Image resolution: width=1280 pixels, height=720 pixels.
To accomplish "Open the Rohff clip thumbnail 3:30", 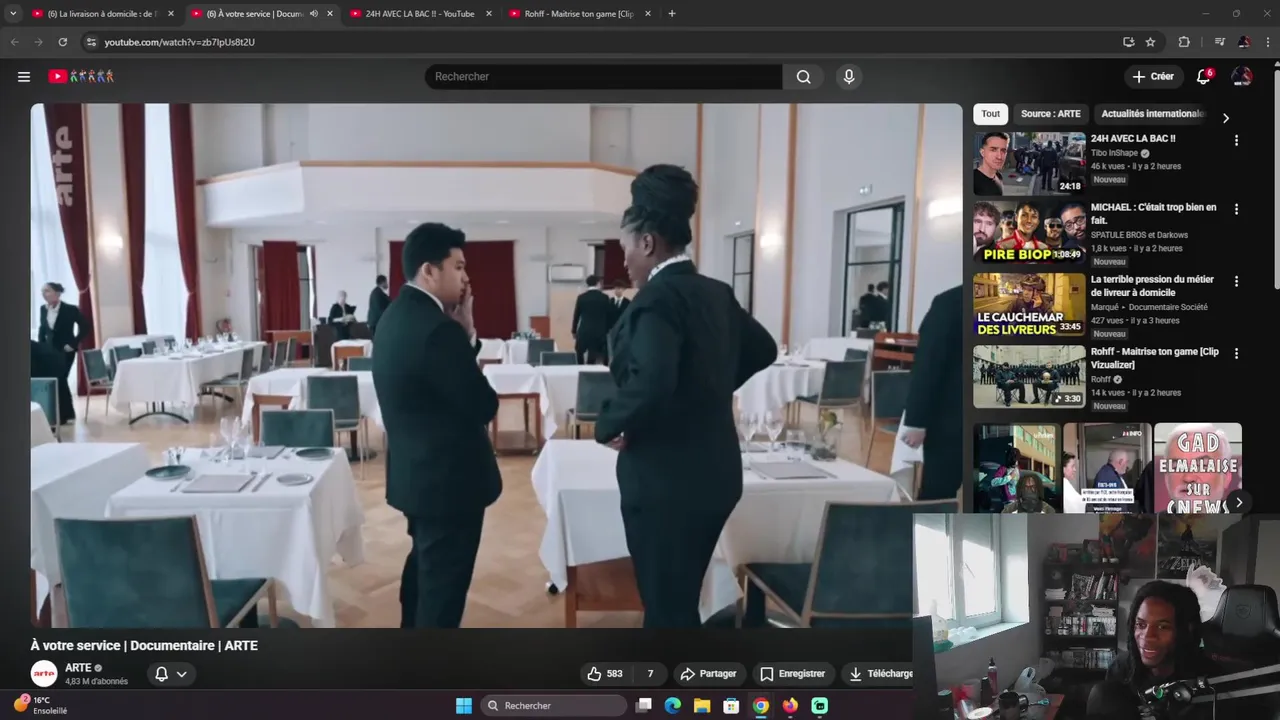I will pyautogui.click(x=1029, y=377).
